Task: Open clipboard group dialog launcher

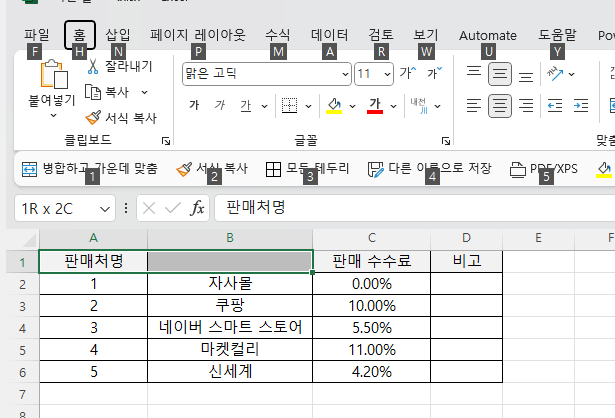Action: pos(166,141)
